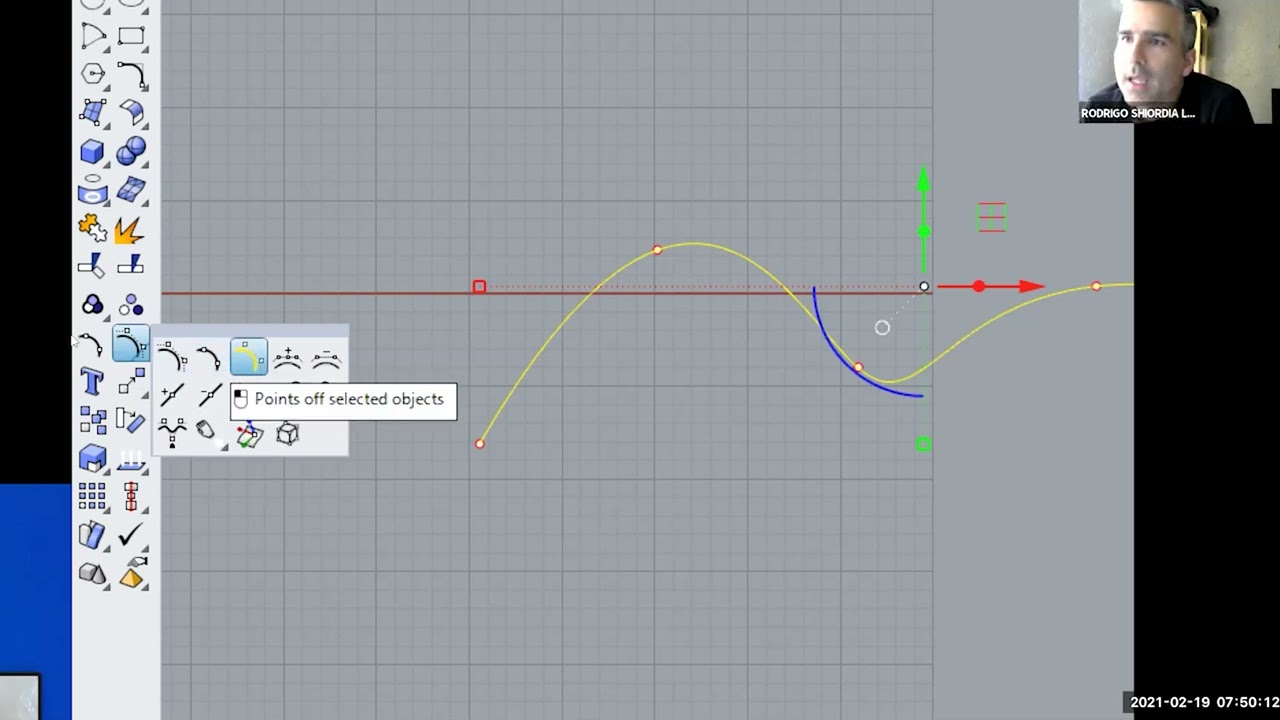Click Points off selected objects yellow icon
The height and width of the screenshot is (720, 1280).
coord(248,358)
